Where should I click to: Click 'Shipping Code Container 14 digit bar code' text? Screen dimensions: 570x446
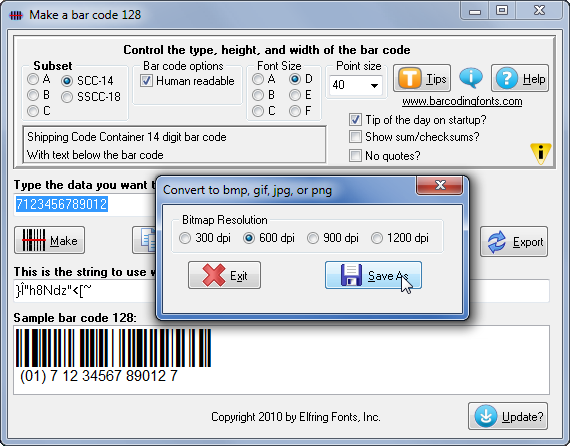click(127, 137)
